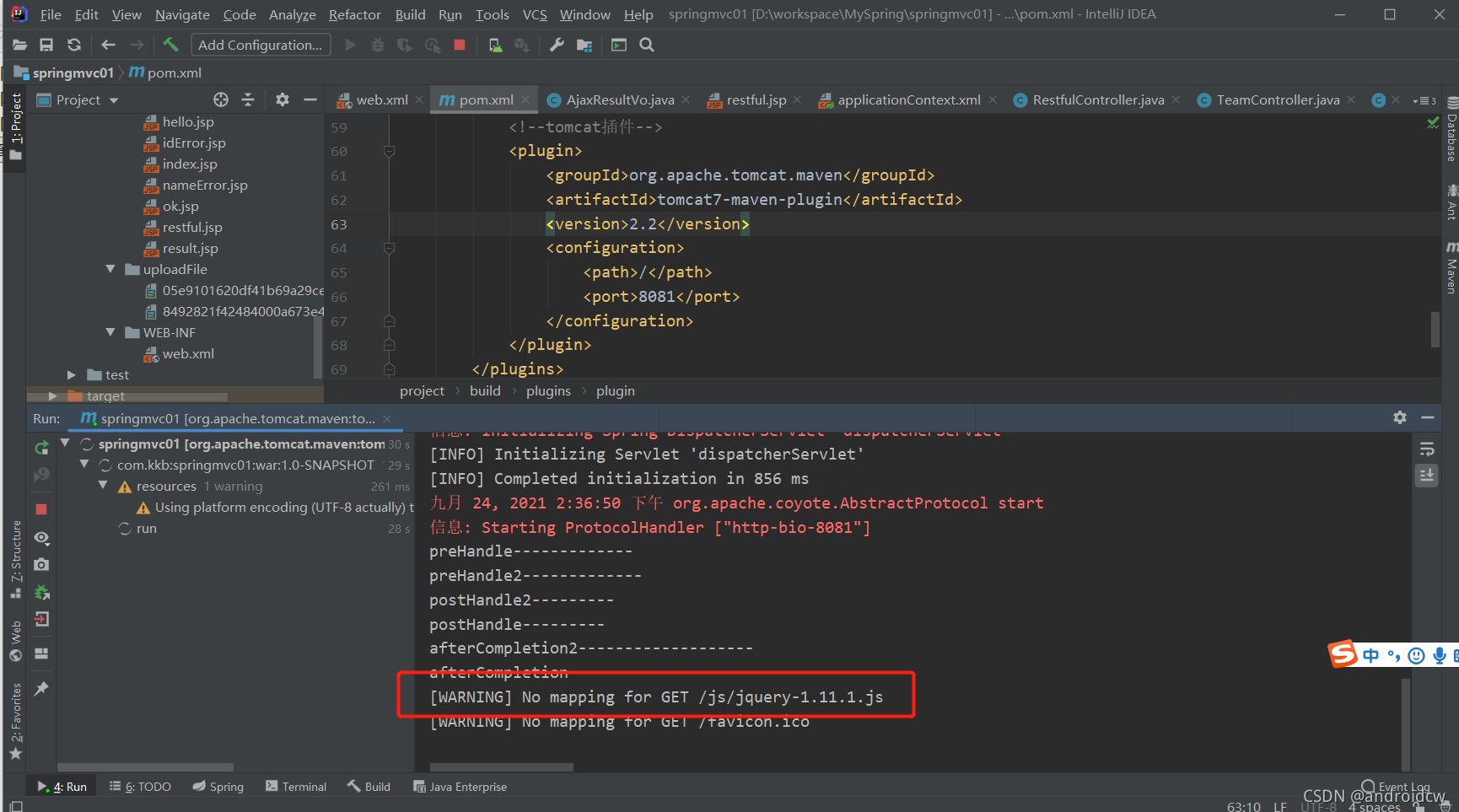The image size is (1459, 812).
Task: Collapse all in Project panel
Action: tap(248, 99)
